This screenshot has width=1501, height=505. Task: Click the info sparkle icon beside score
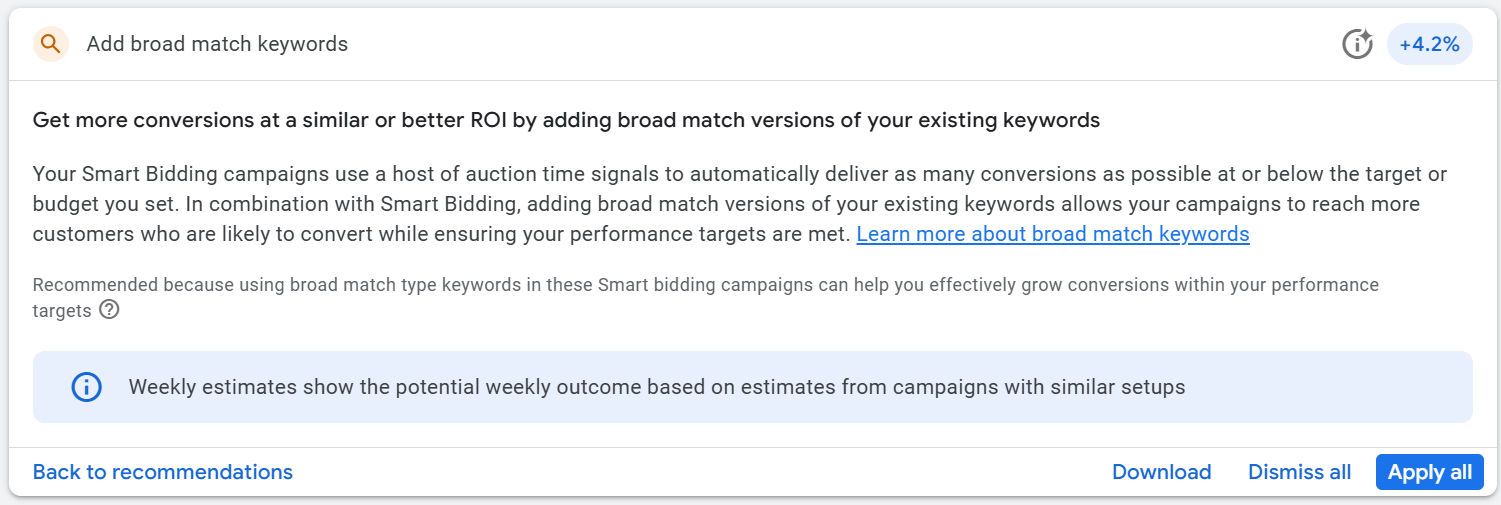[x=1357, y=44]
